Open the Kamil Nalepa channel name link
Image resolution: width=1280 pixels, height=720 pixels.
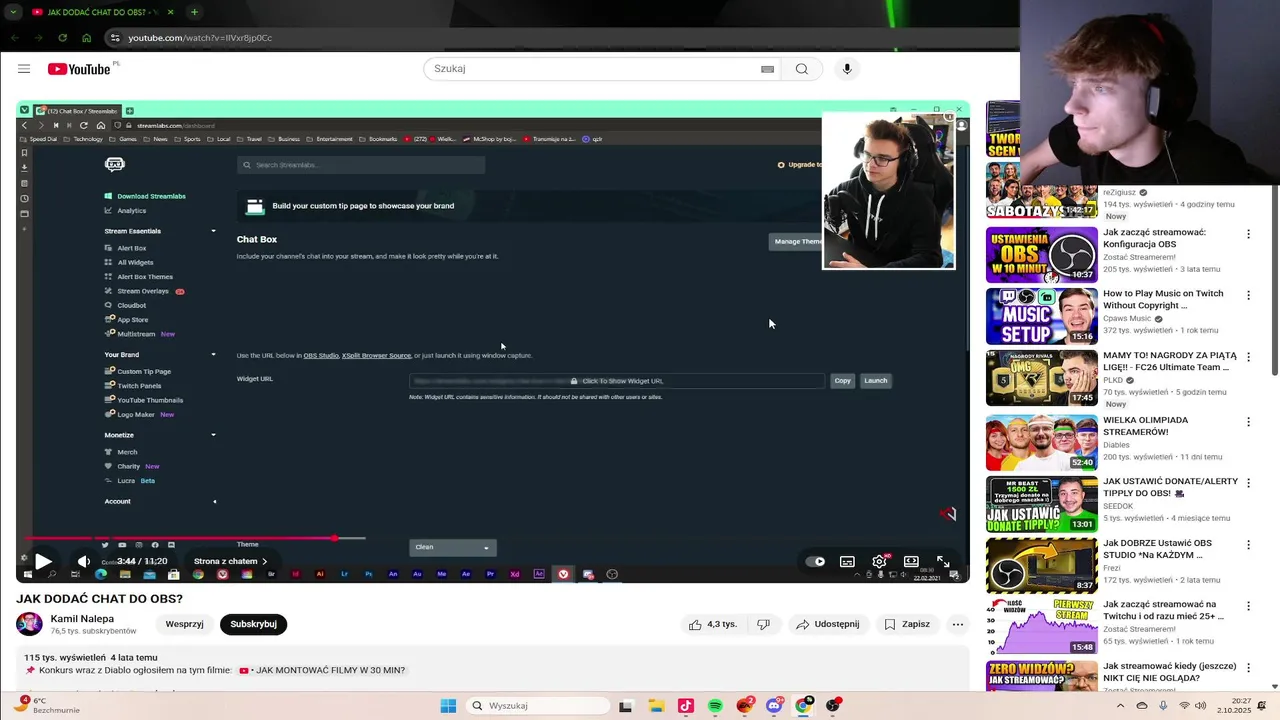[82, 619]
